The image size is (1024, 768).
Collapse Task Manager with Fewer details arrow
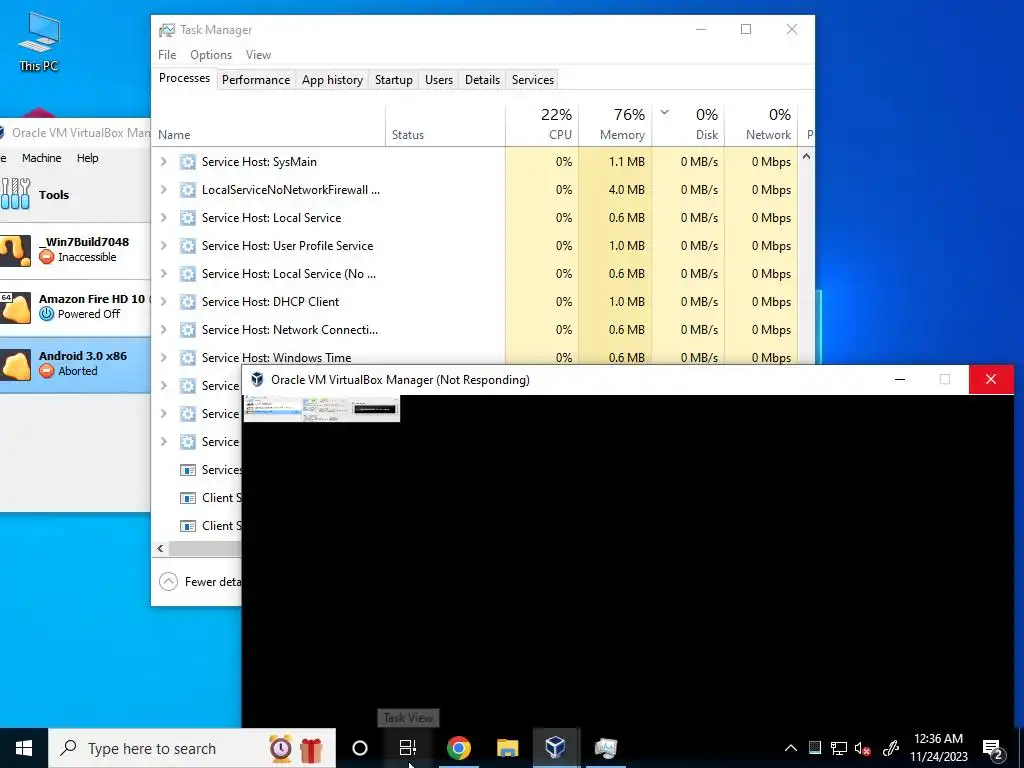[x=168, y=581]
